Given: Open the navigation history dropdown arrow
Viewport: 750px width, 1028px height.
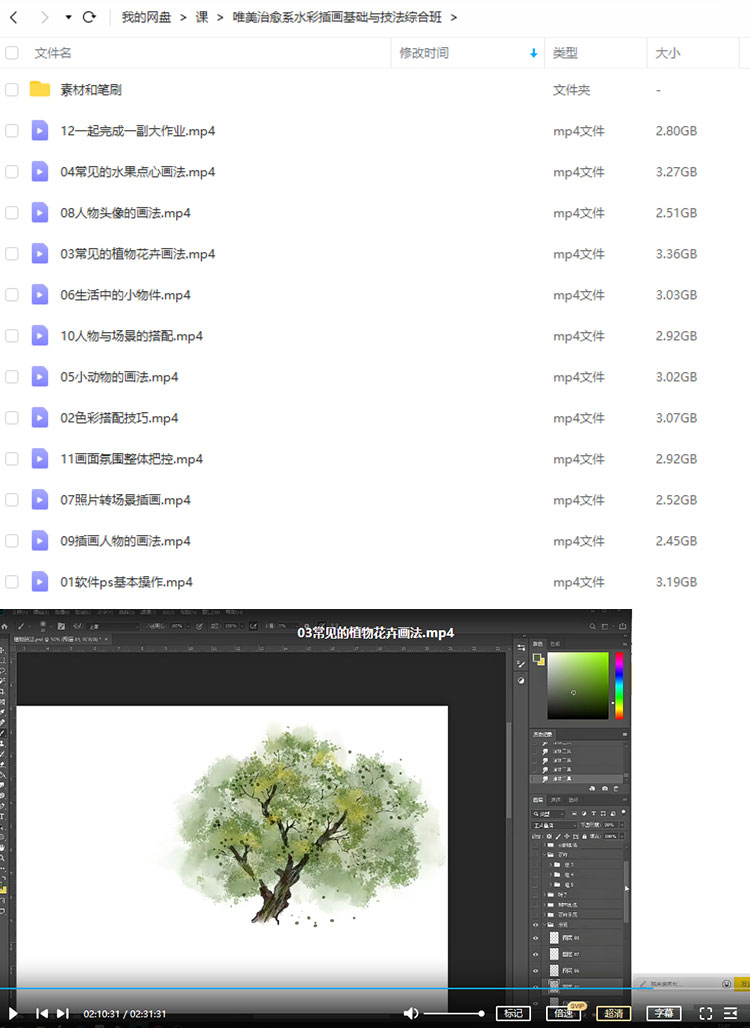Looking at the screenshot, I should (x=68, y=17).
